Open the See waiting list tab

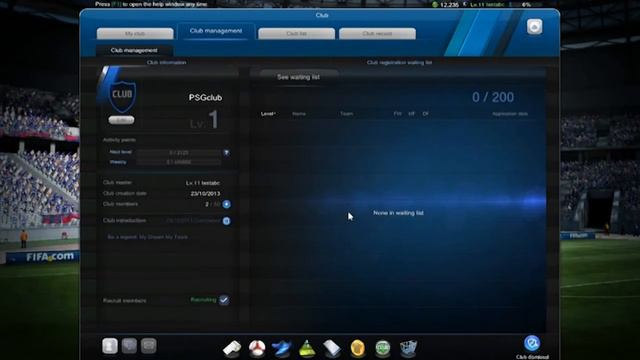point(298,77)
